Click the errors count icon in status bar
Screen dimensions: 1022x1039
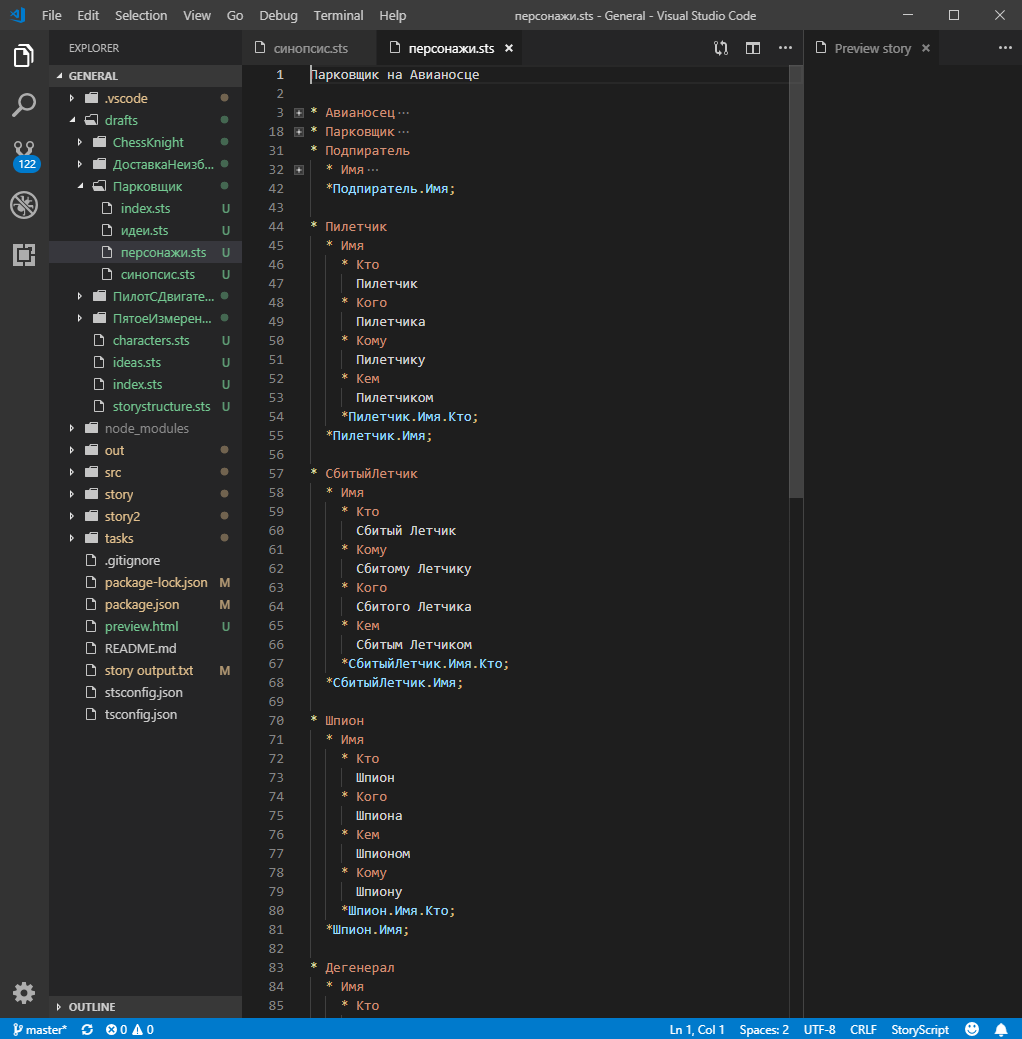point(117,1029)
